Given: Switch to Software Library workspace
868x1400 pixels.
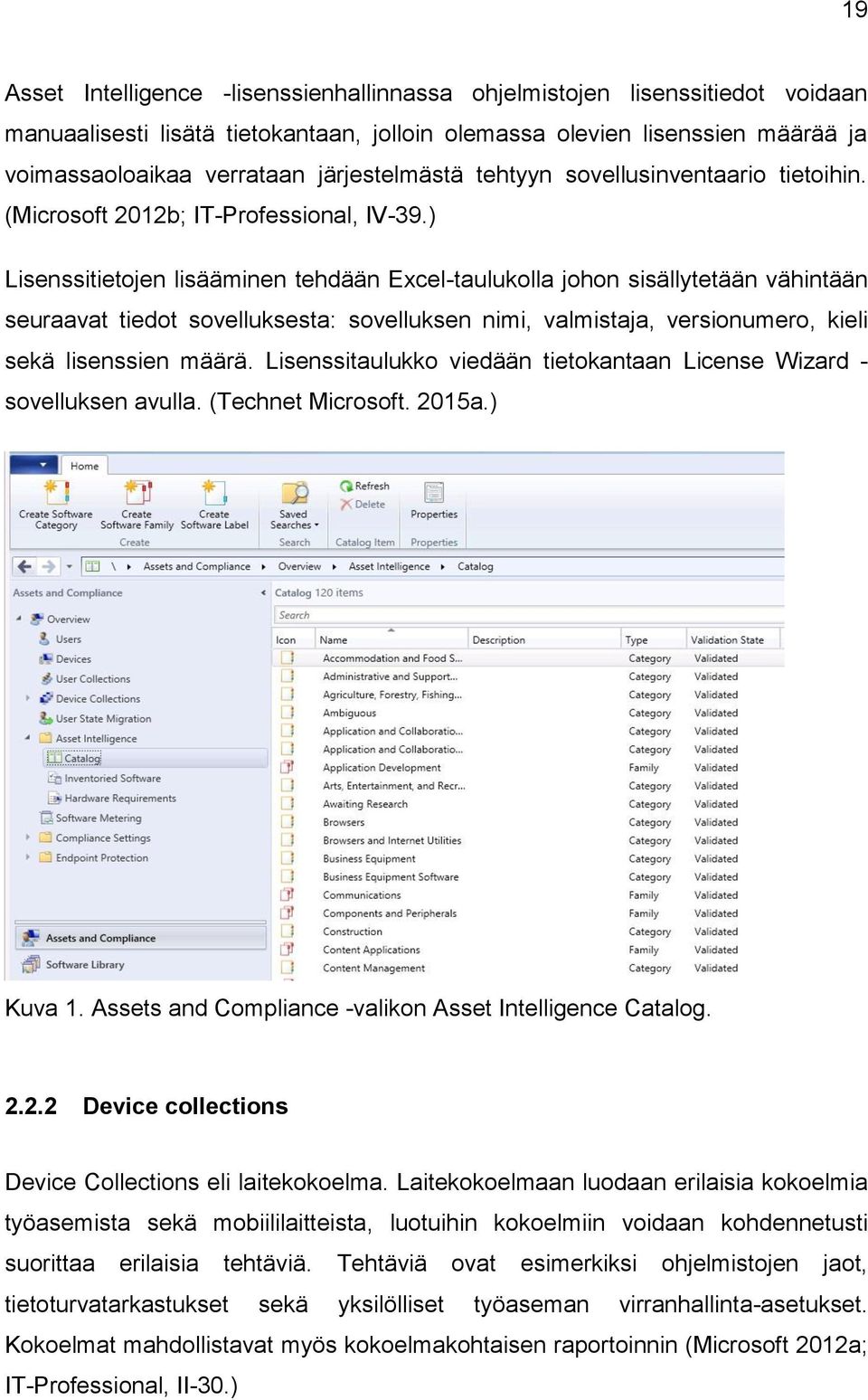Looking at the screenshot, I should tap(140, 965).
